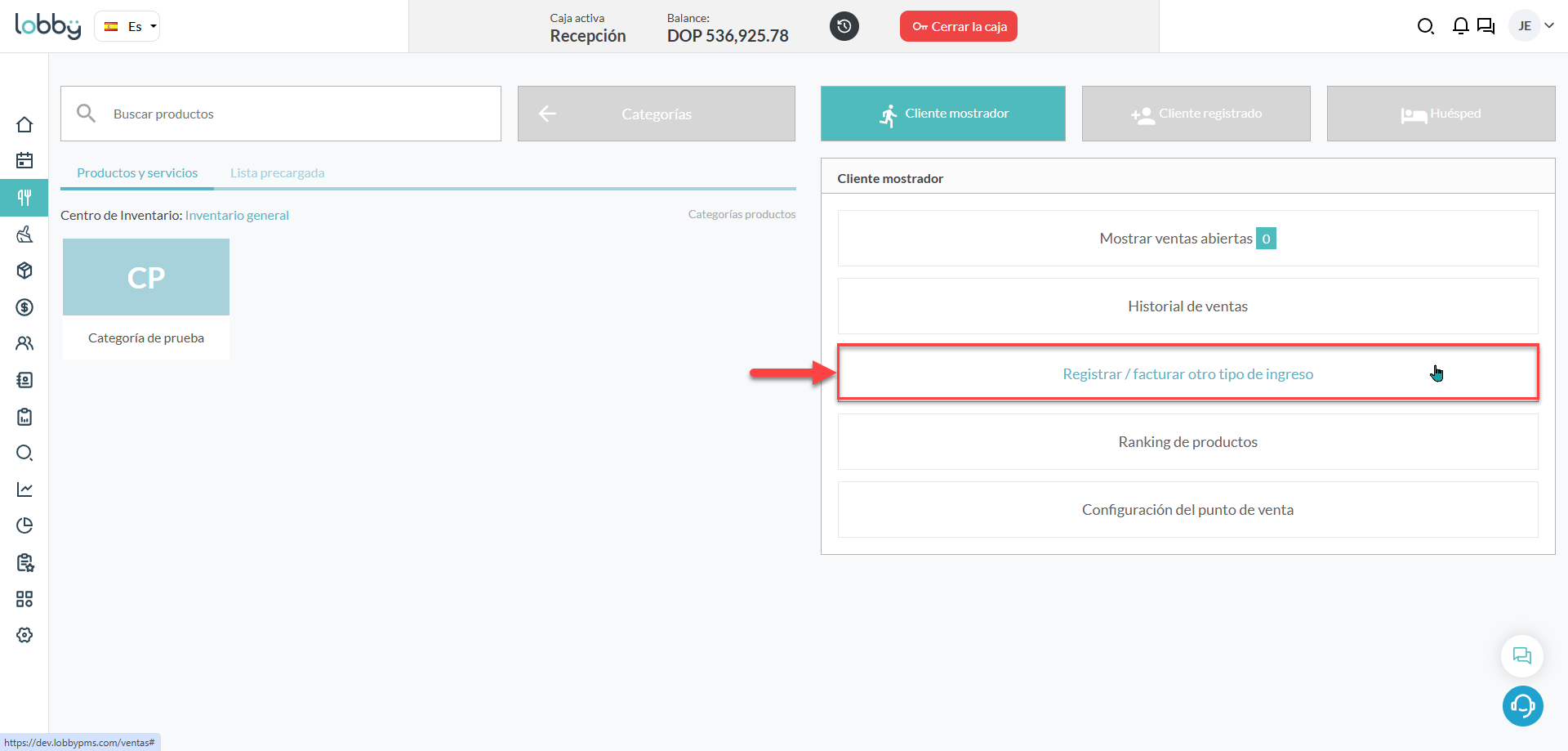Open the messages chat icon in top bar
Screen dimensions: 1568x751
click(1486, 26)
